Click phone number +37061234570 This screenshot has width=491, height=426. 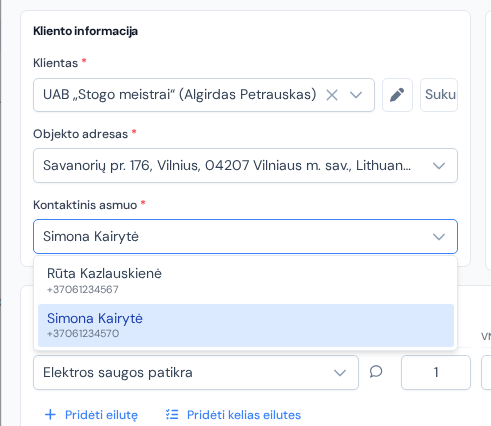pos(83,334)
